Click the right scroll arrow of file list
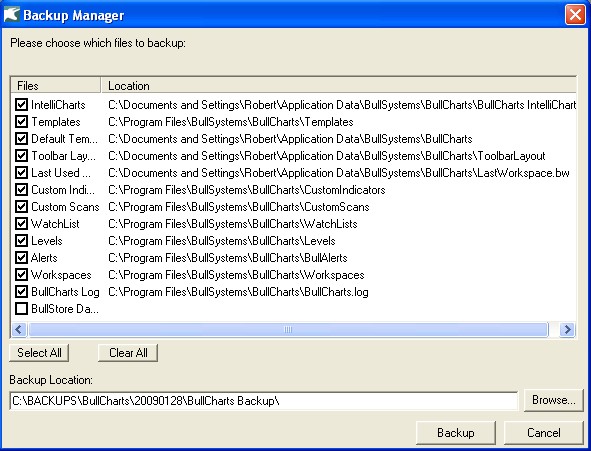 [x=567, y=330]
